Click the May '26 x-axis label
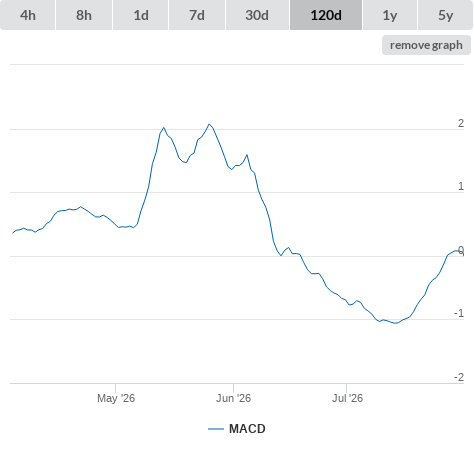474x455 pixels. coord(116,398)
